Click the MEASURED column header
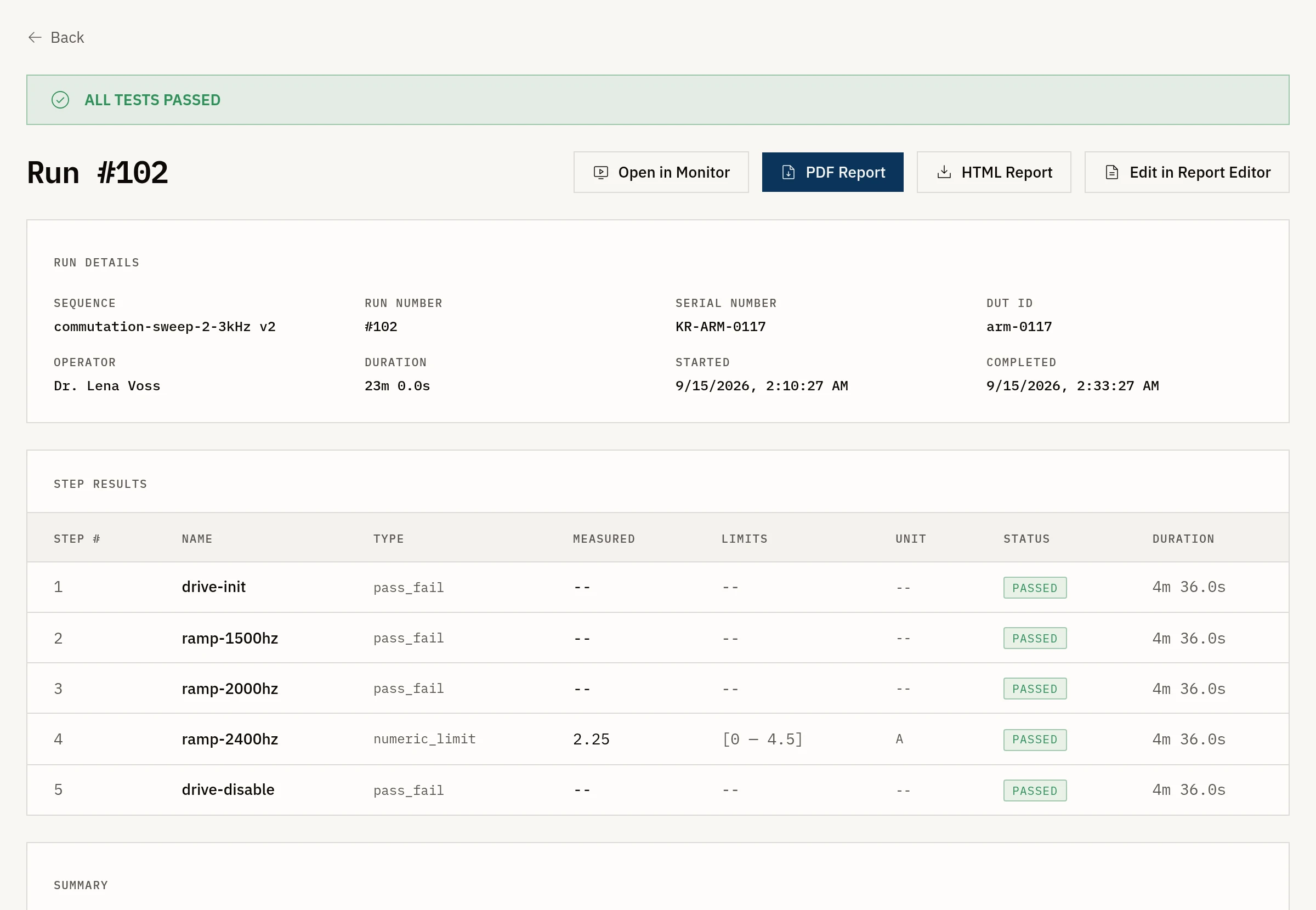The width and height of the screenshot is (1316, 910). [x=604, y=539]
